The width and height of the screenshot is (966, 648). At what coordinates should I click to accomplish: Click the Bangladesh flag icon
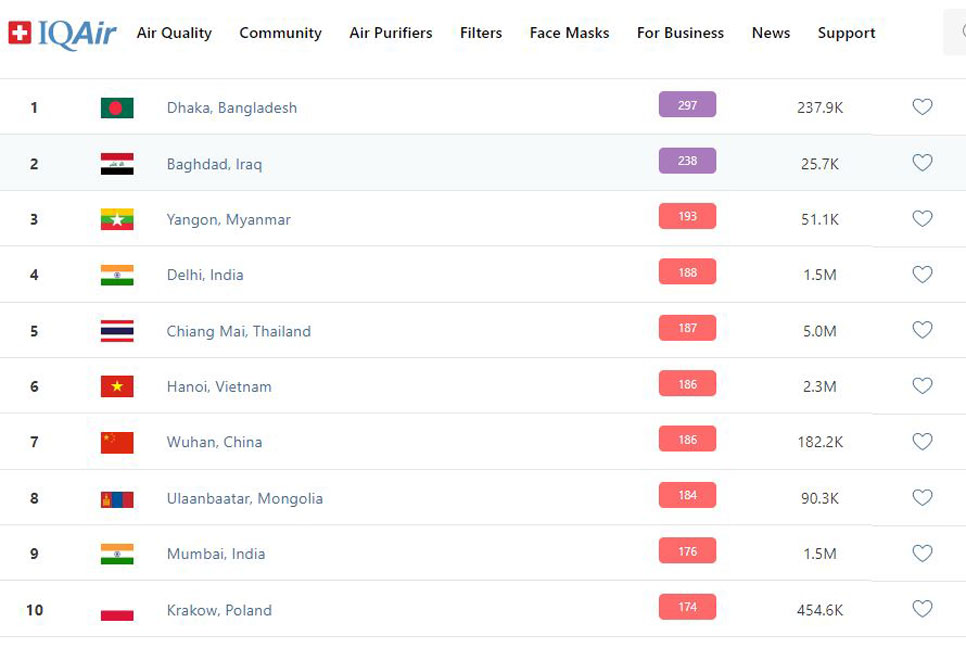coord(117,108)
